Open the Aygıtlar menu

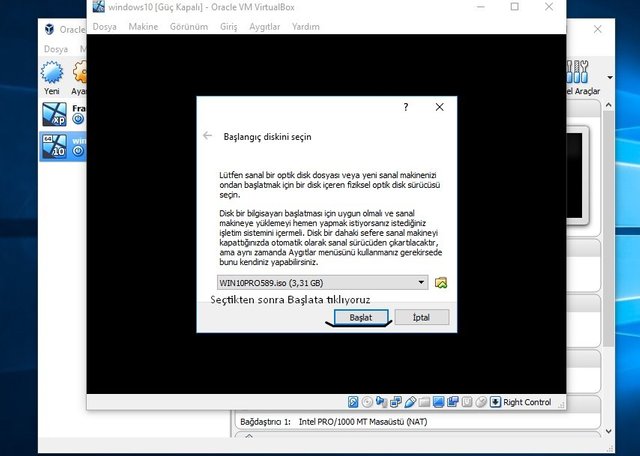pyautogui.click(x=264, y=27)
